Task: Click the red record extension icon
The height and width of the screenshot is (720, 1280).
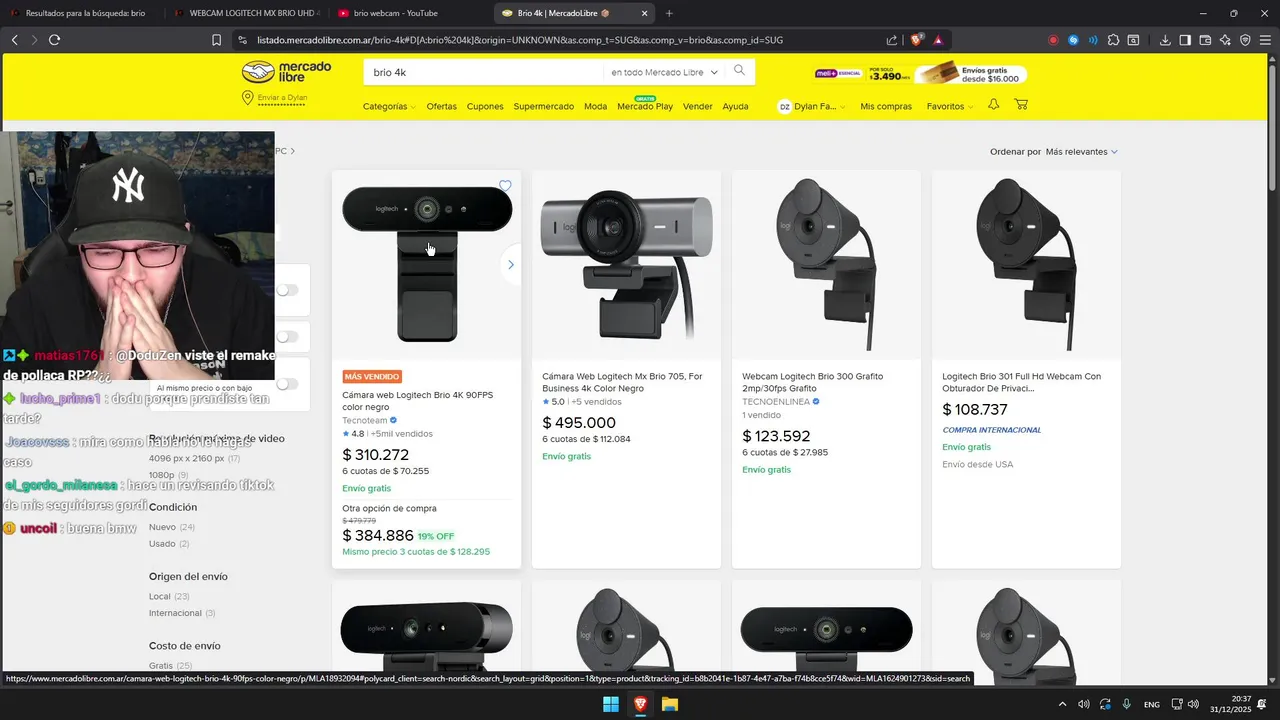Action: tap(1053, 40)
